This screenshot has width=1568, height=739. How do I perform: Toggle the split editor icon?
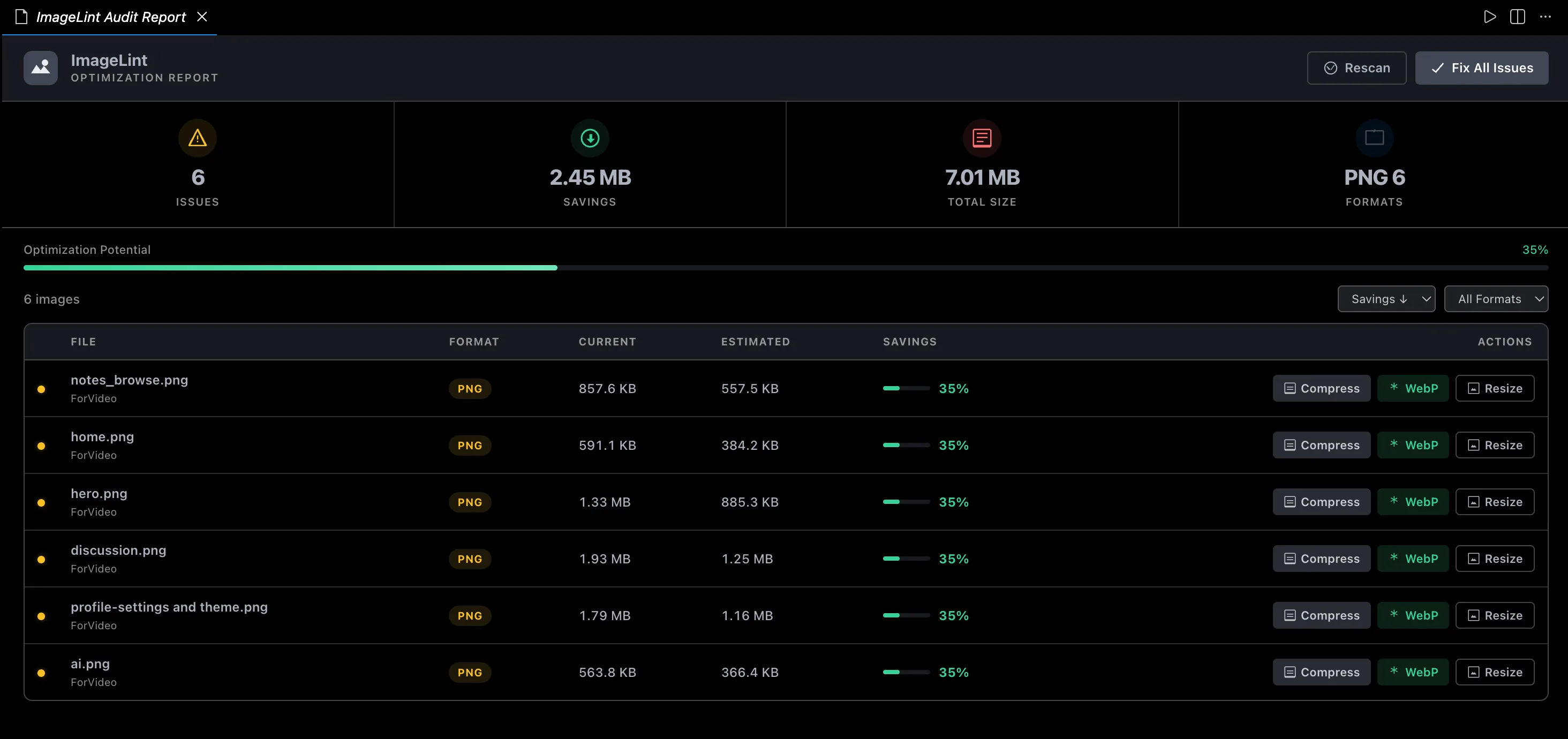pos(1518,17)
